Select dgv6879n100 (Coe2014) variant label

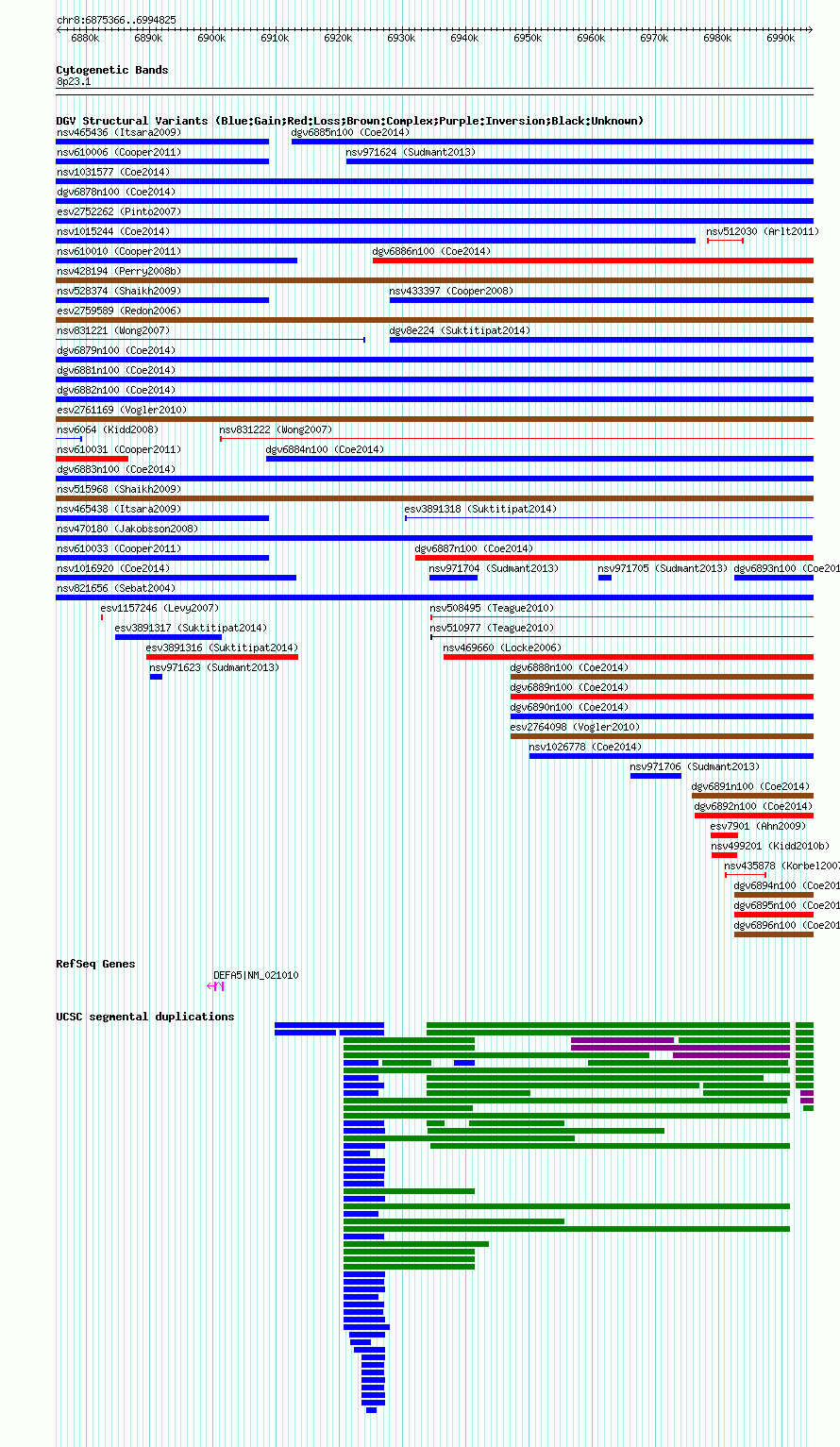(x=116, y=350)
